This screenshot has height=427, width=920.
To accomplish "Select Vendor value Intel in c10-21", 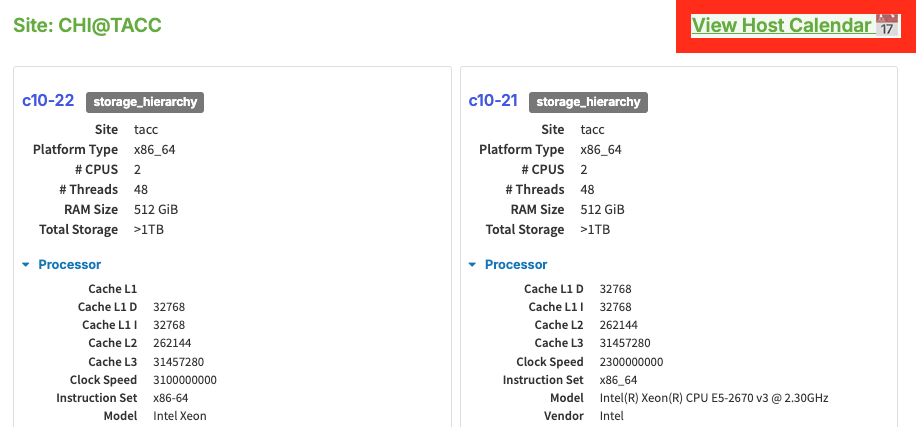I will [611, 416].
